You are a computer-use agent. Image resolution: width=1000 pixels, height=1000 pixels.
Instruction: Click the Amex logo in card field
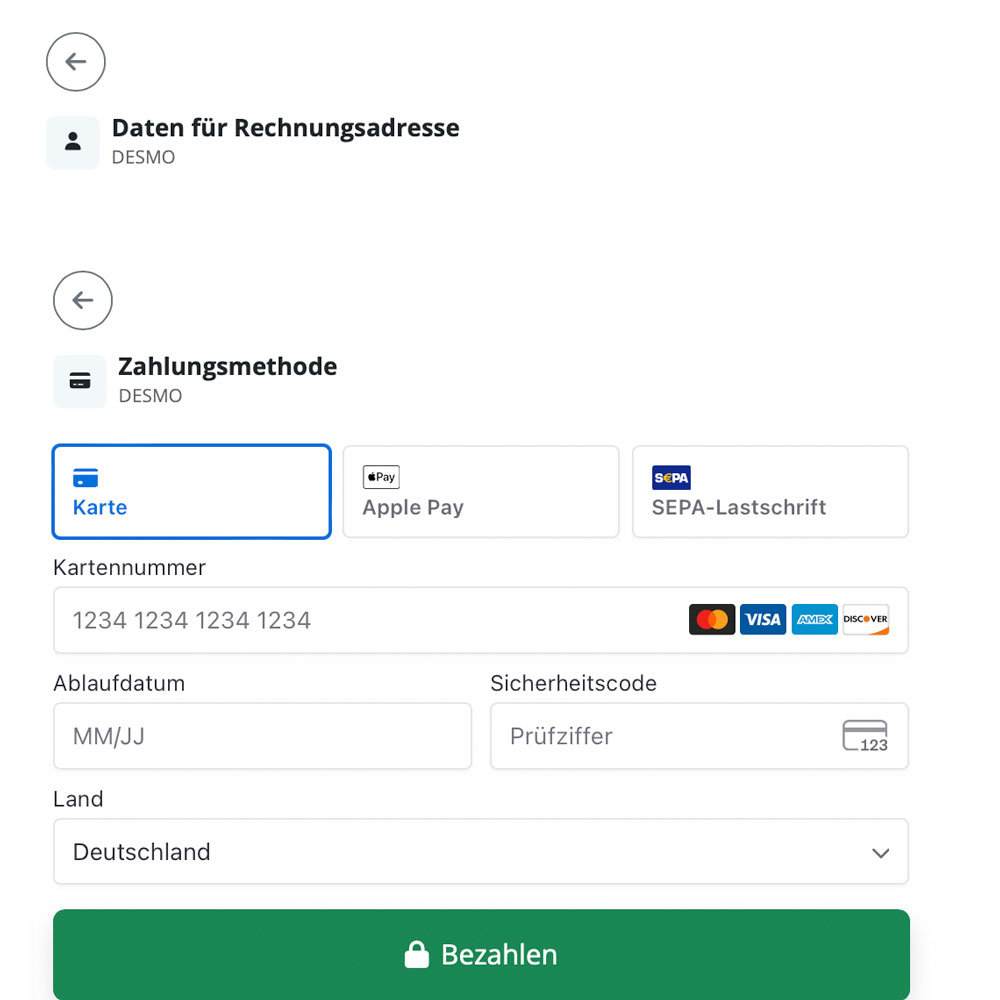(815, 620)
